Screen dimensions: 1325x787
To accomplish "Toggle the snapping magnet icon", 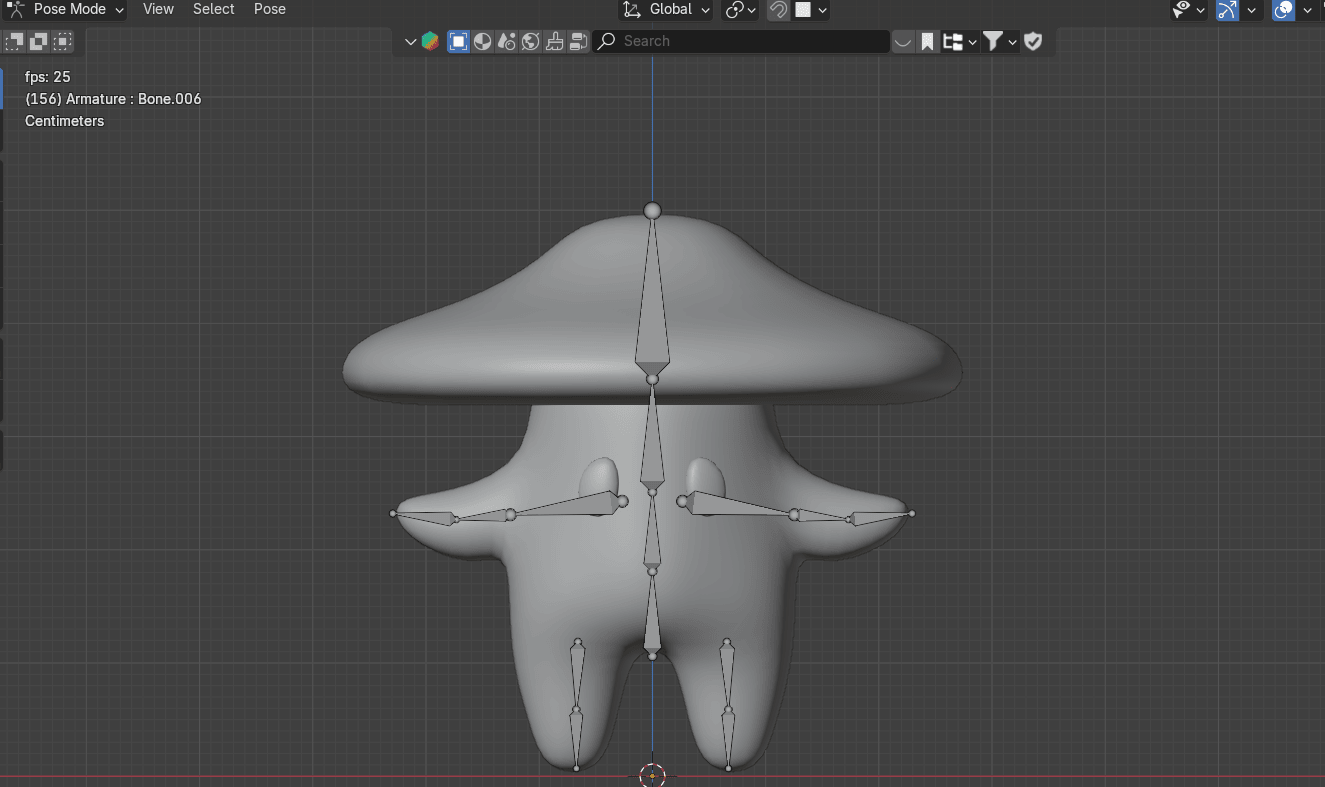I will pos(778,10).
